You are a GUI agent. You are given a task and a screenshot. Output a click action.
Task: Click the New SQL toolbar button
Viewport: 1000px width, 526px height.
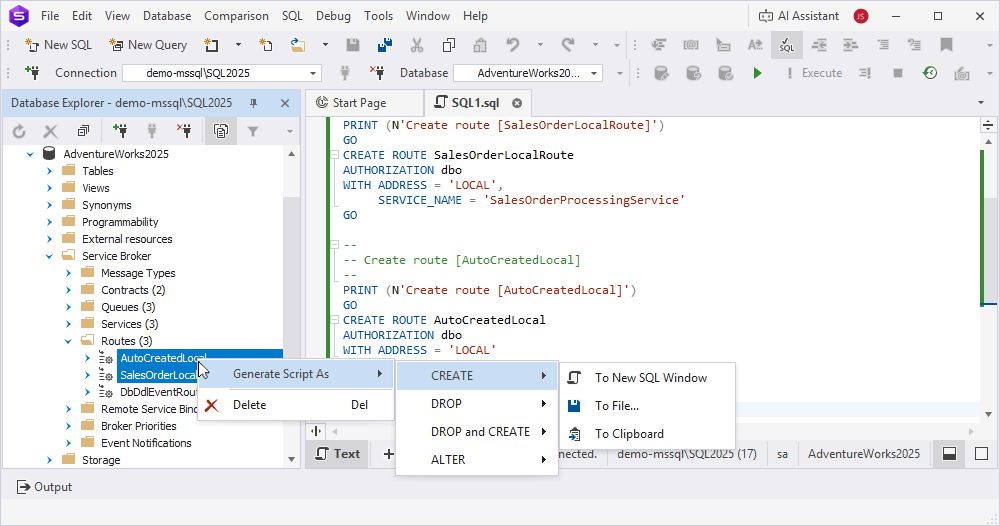click(58, 45)
